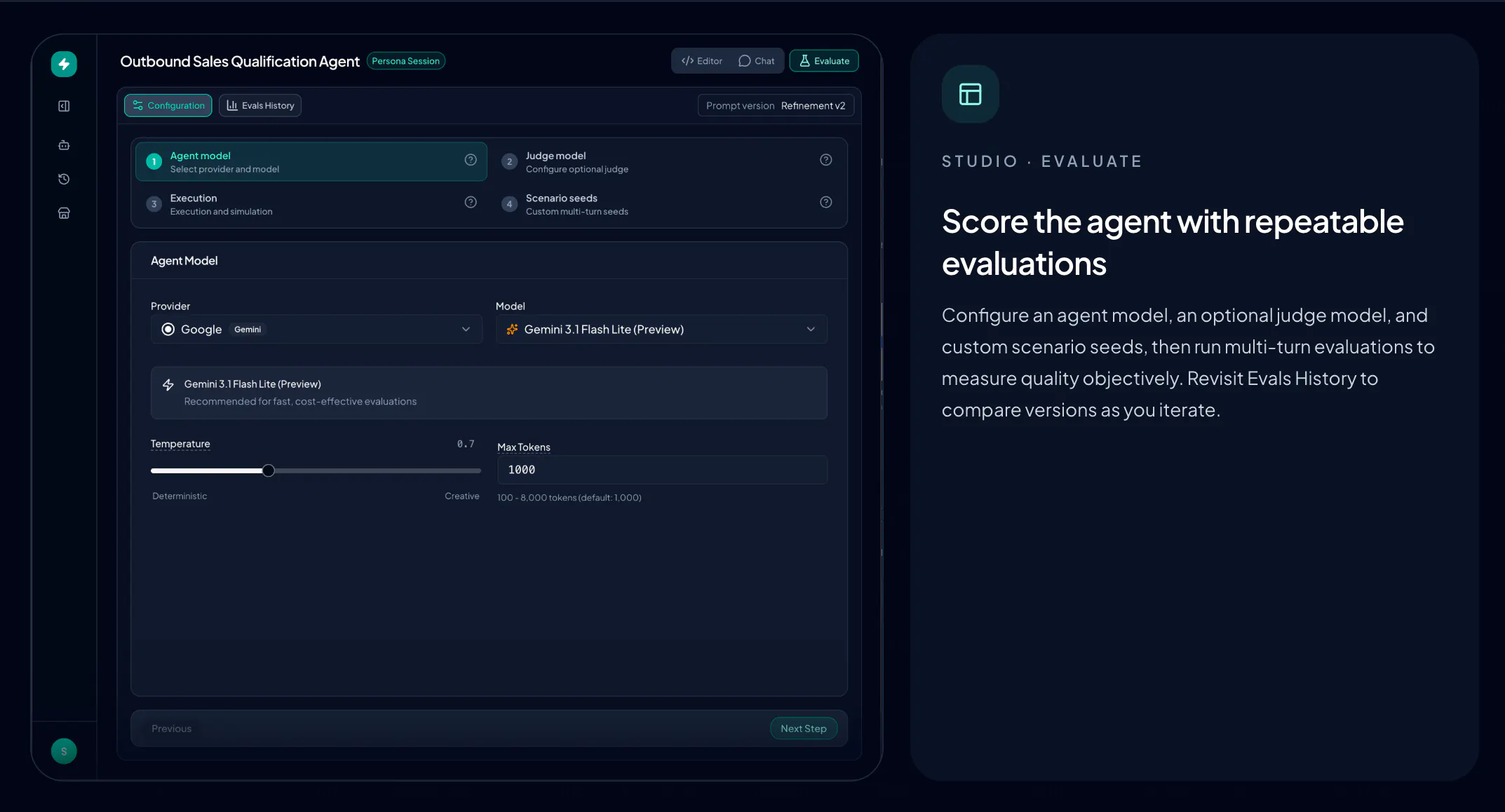1505x812 pixels.
Task: Open the Model dropdown Gemini 3.1 Flash Lite
Action: [x=661, y=330]
